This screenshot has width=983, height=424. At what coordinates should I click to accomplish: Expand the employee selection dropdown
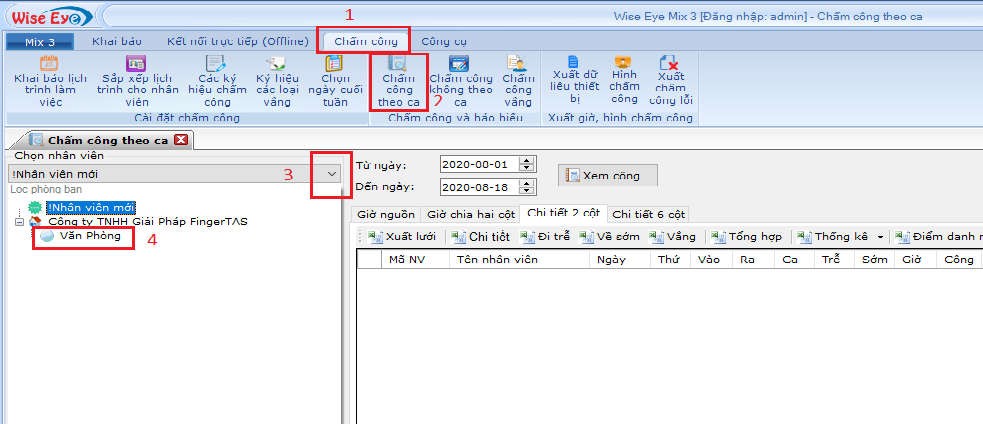tap(332, 174)
